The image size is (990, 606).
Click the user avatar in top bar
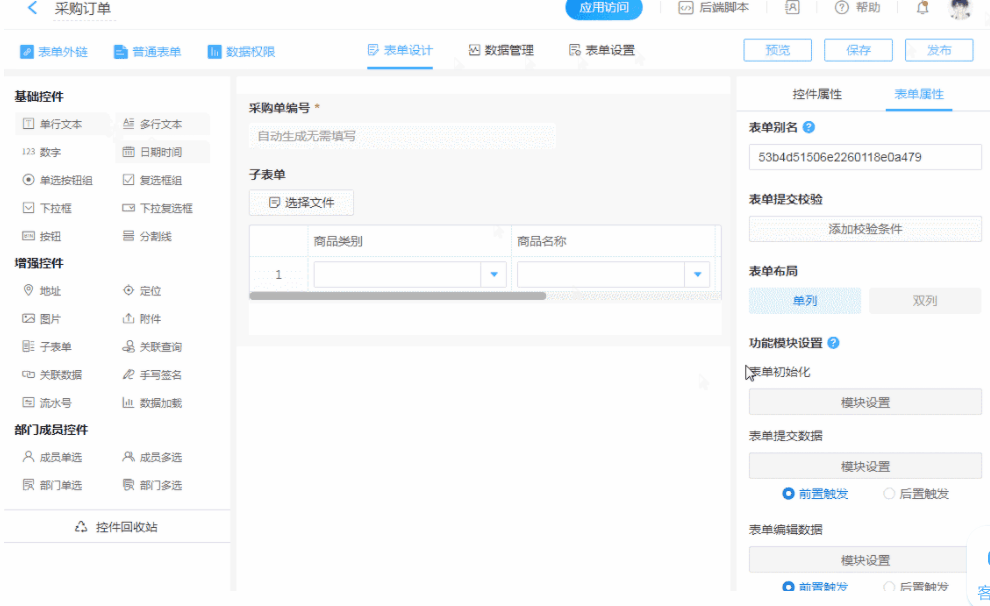point(960,9)
